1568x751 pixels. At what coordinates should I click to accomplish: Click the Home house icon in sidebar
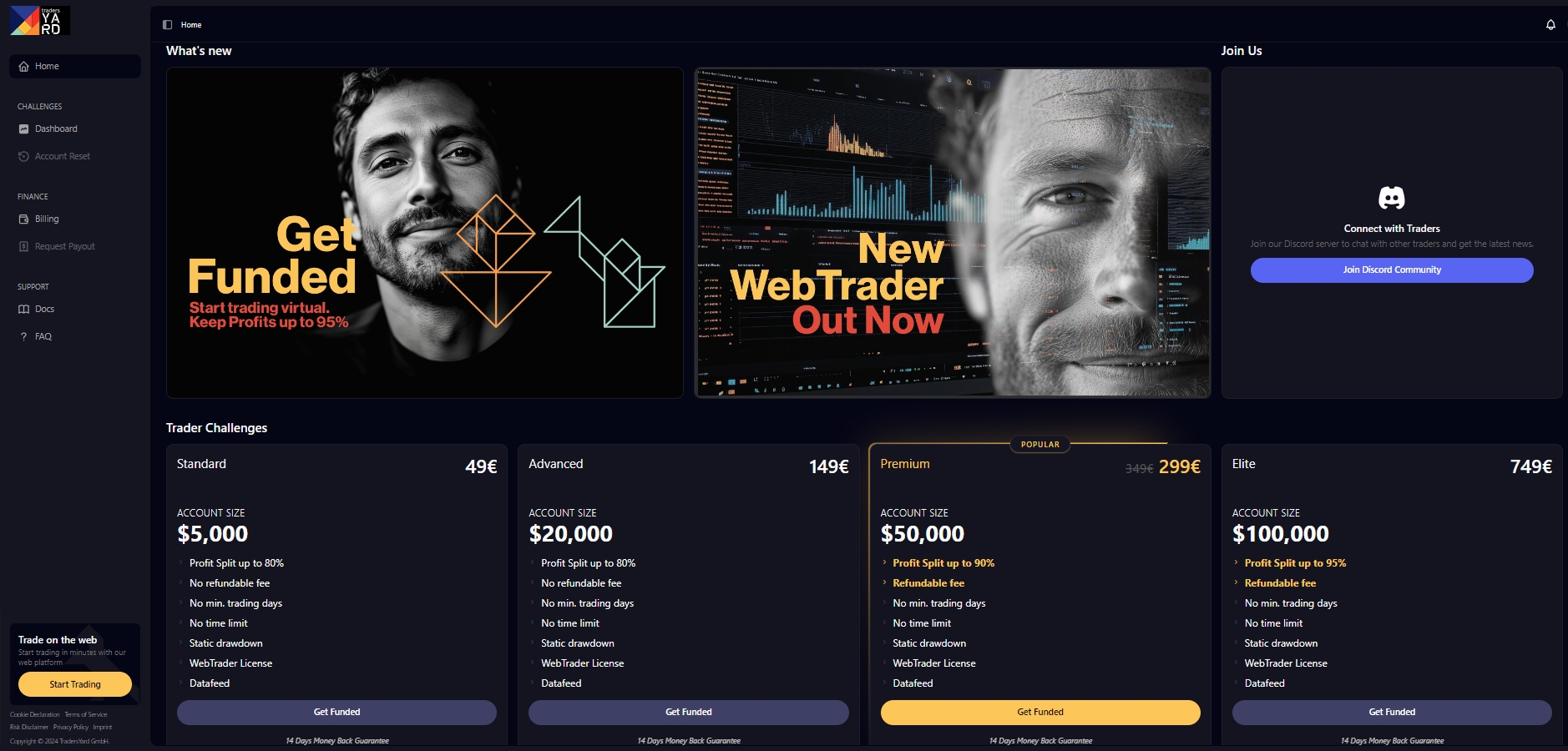tap(23, 67)
